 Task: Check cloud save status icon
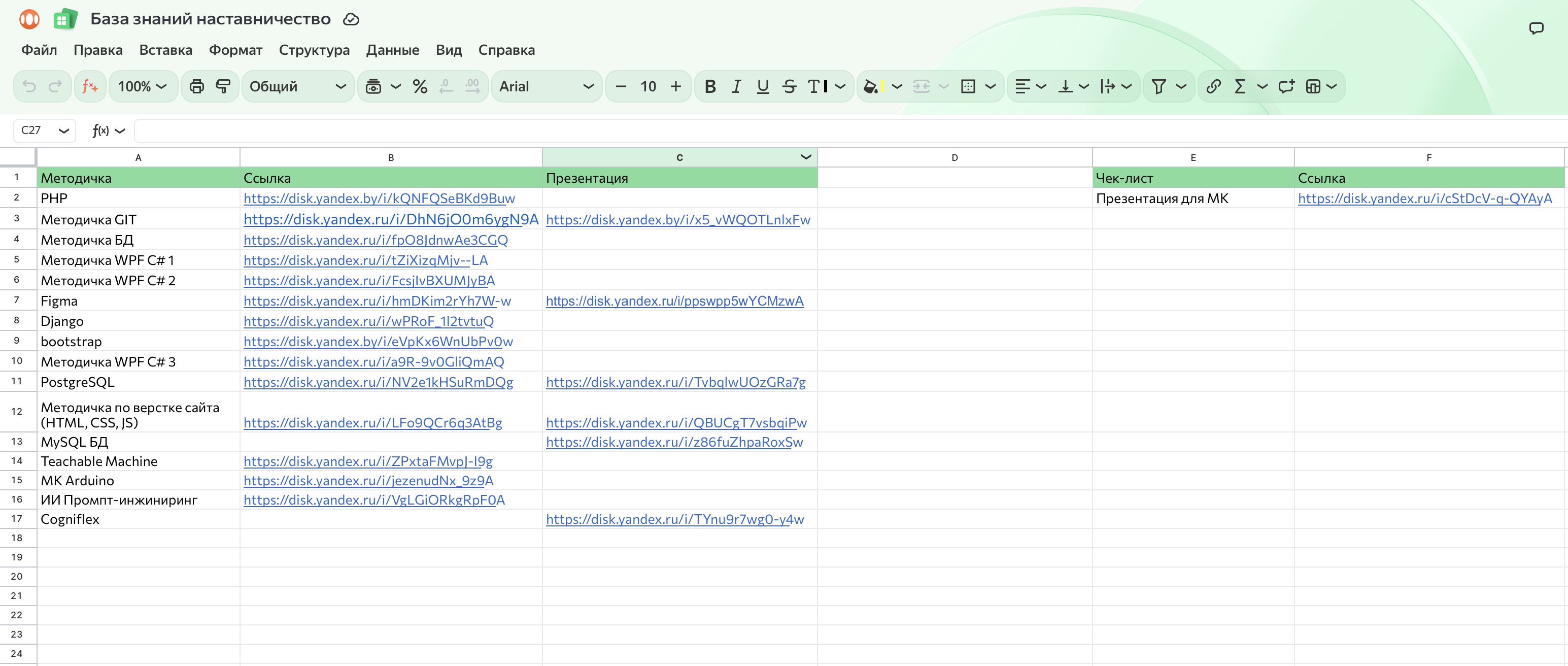click(351, 19)
